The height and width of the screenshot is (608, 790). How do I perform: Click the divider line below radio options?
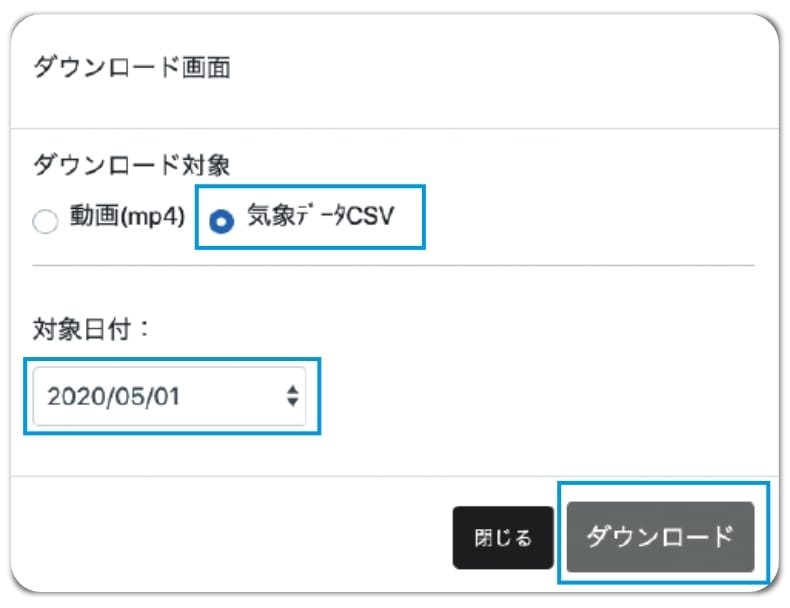pos(394,265)
